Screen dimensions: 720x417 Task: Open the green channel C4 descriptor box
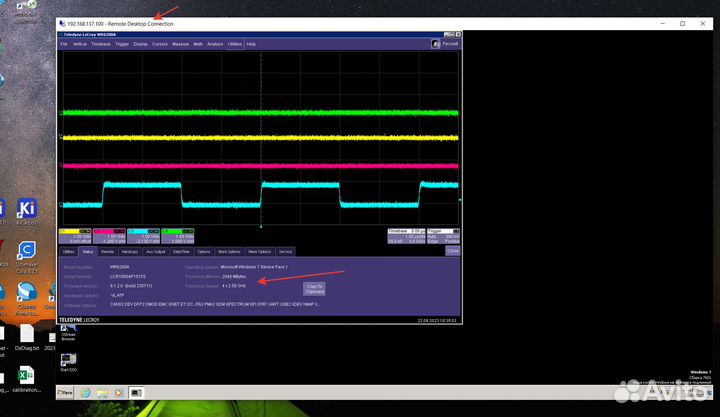coord(177,236)
